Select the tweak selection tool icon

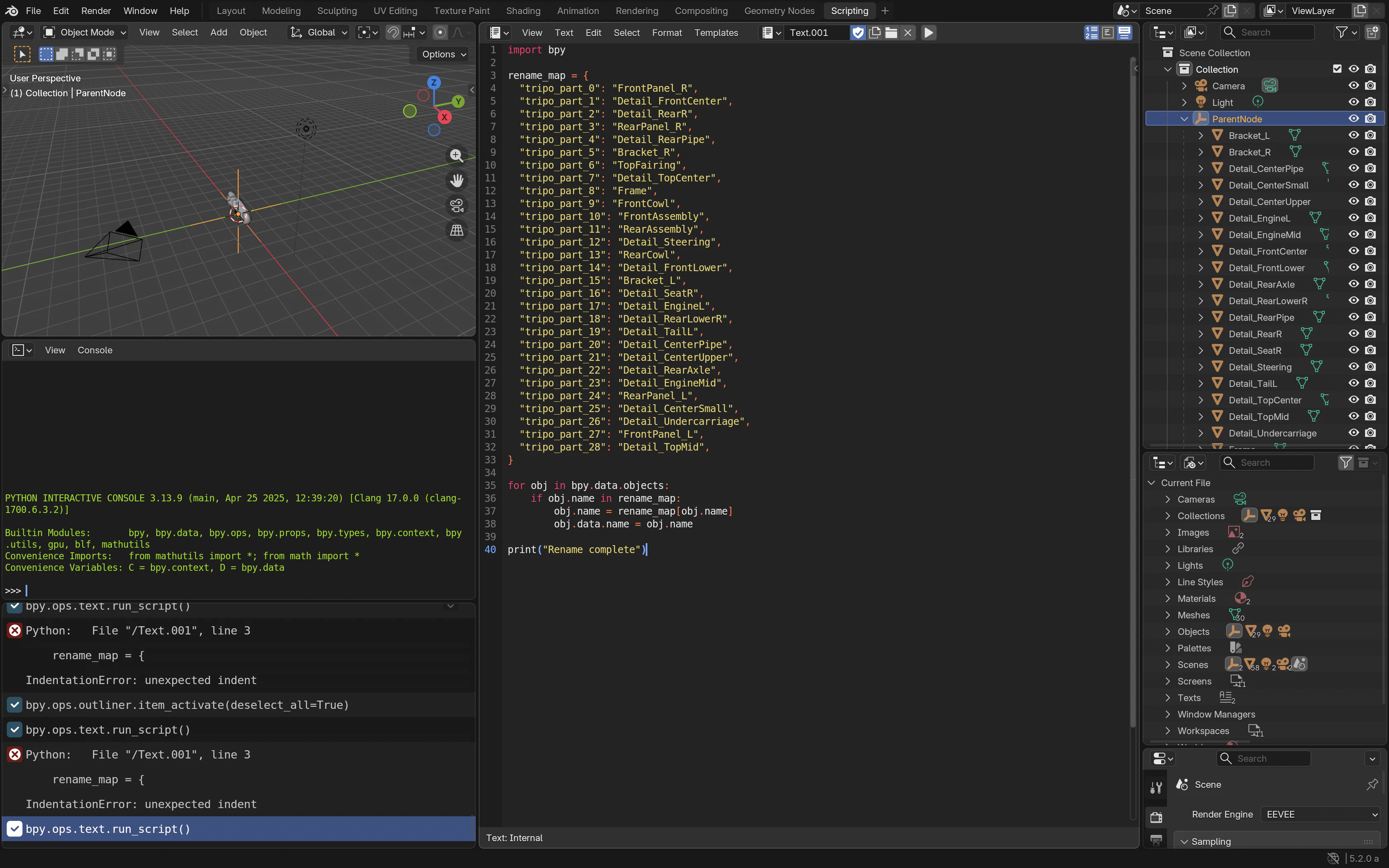tap(22, 54)
